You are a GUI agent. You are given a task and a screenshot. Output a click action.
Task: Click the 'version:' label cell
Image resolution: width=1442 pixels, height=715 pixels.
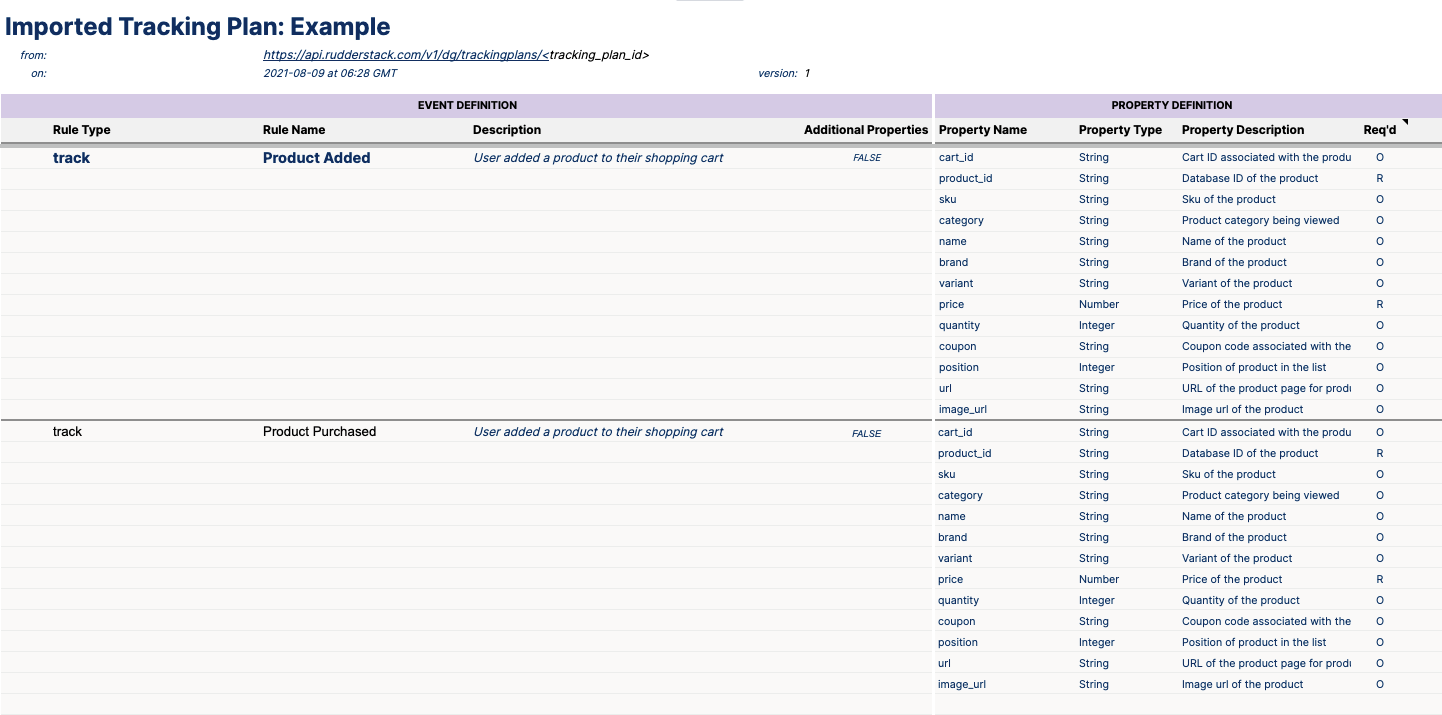pos(778,73)
